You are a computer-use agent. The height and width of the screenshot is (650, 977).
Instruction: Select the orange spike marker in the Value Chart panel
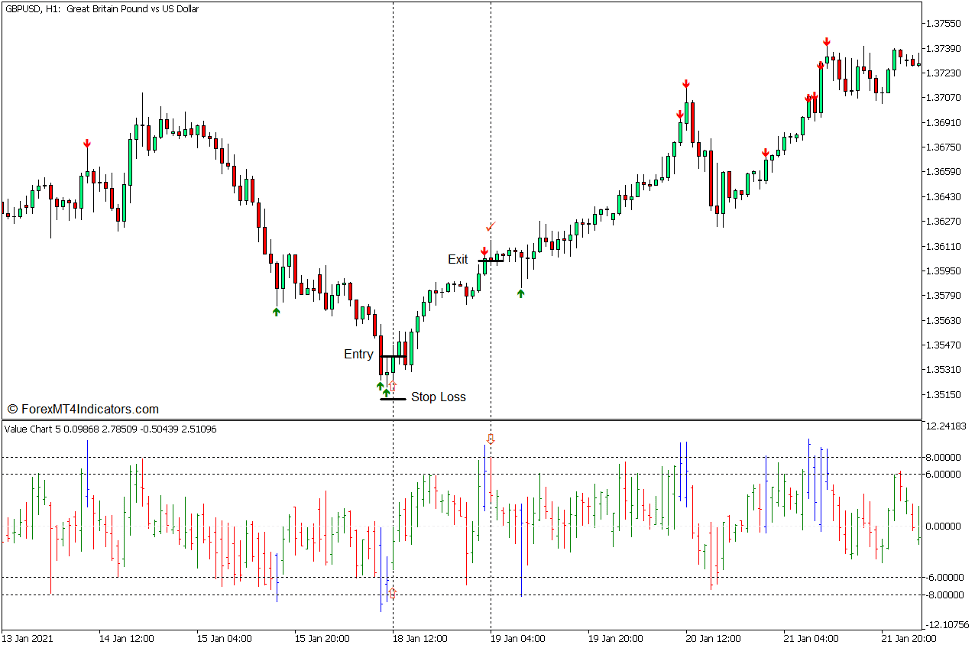[489, 438]
